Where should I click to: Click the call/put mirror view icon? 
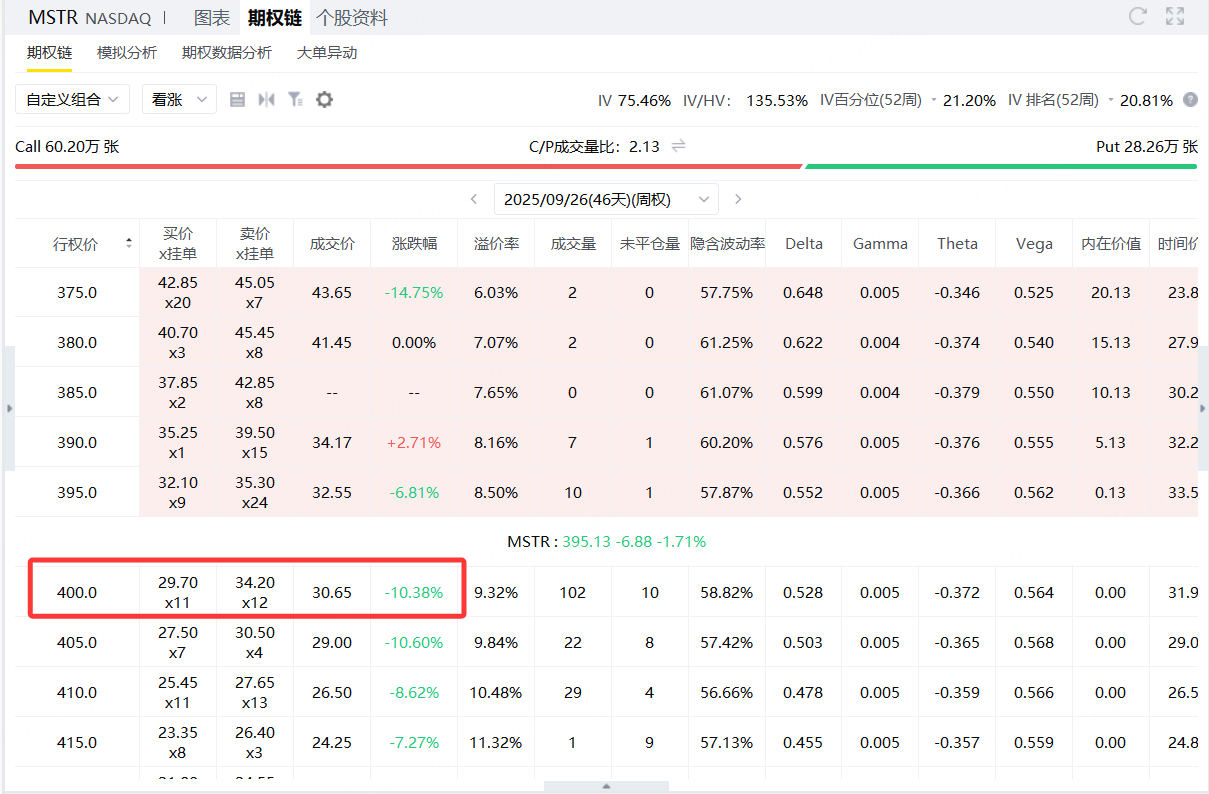click(266, 99)
